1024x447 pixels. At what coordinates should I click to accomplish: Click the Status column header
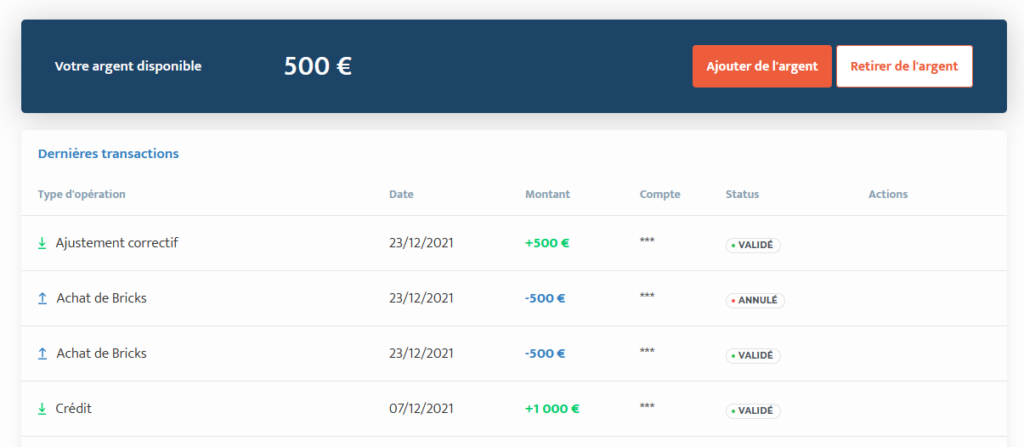(x=742, y=194)
